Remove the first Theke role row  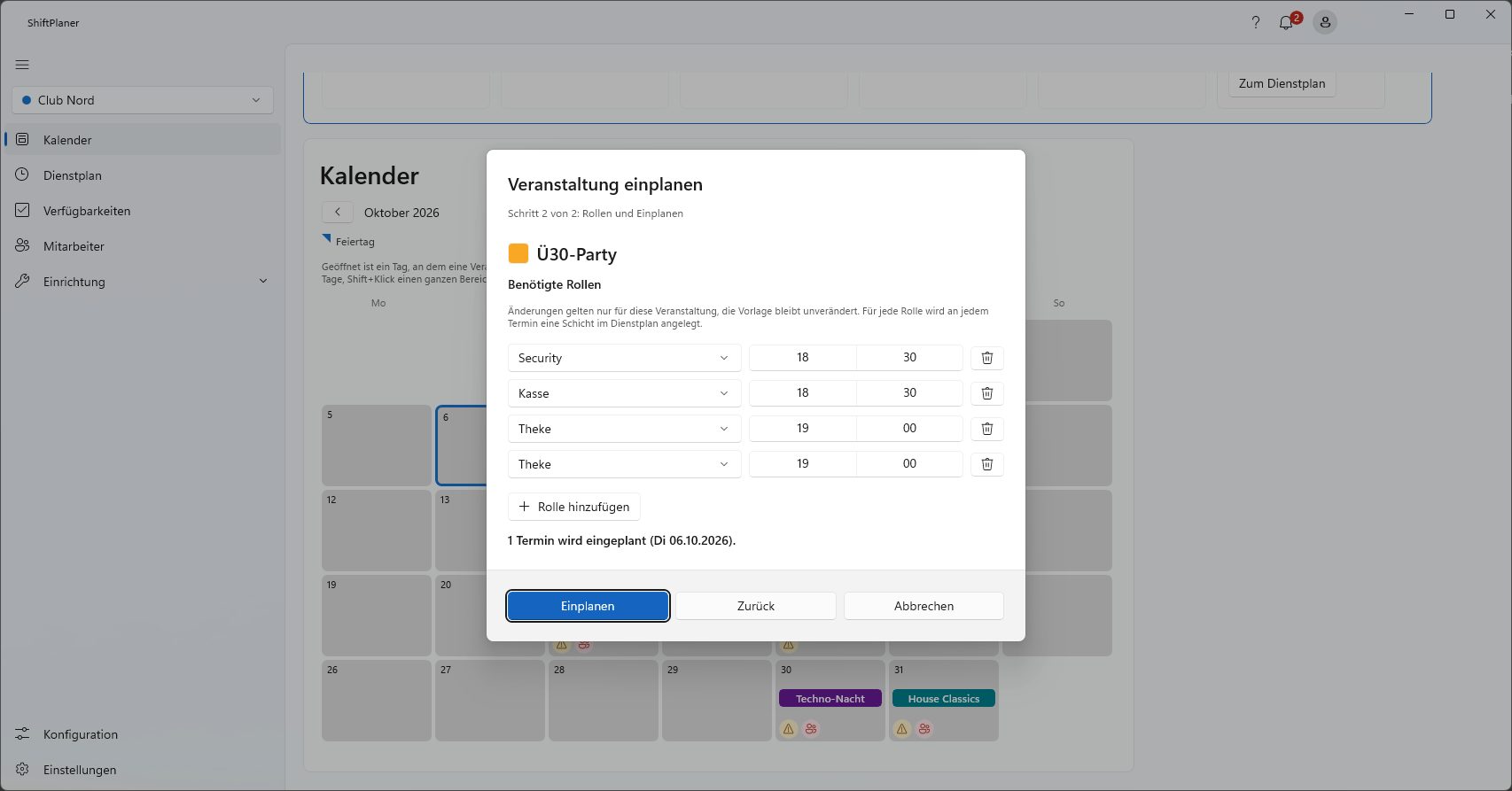(x=987, y=429)
